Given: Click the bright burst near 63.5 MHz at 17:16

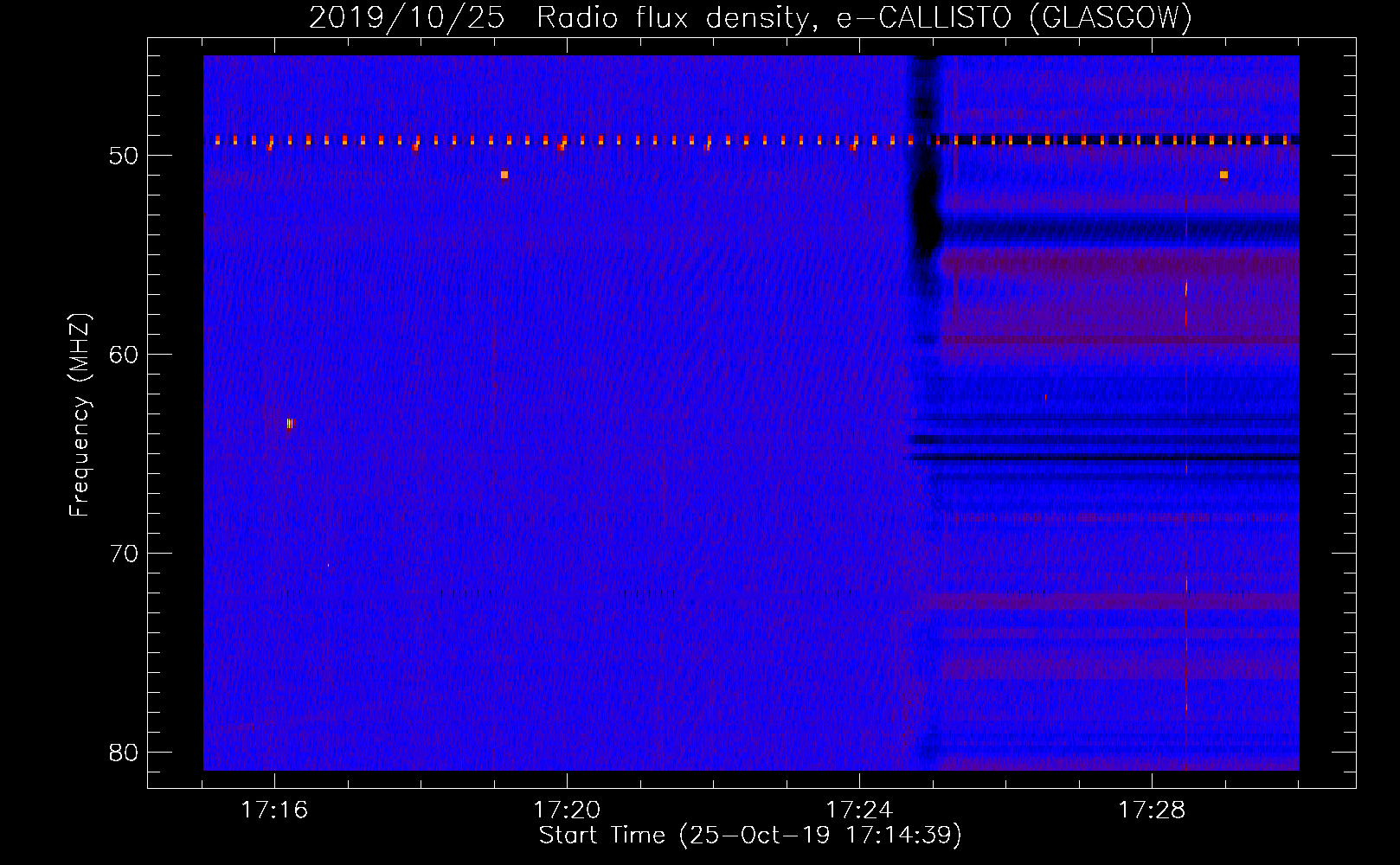Looking at the screenshot, I should click(x=290, y=423).
